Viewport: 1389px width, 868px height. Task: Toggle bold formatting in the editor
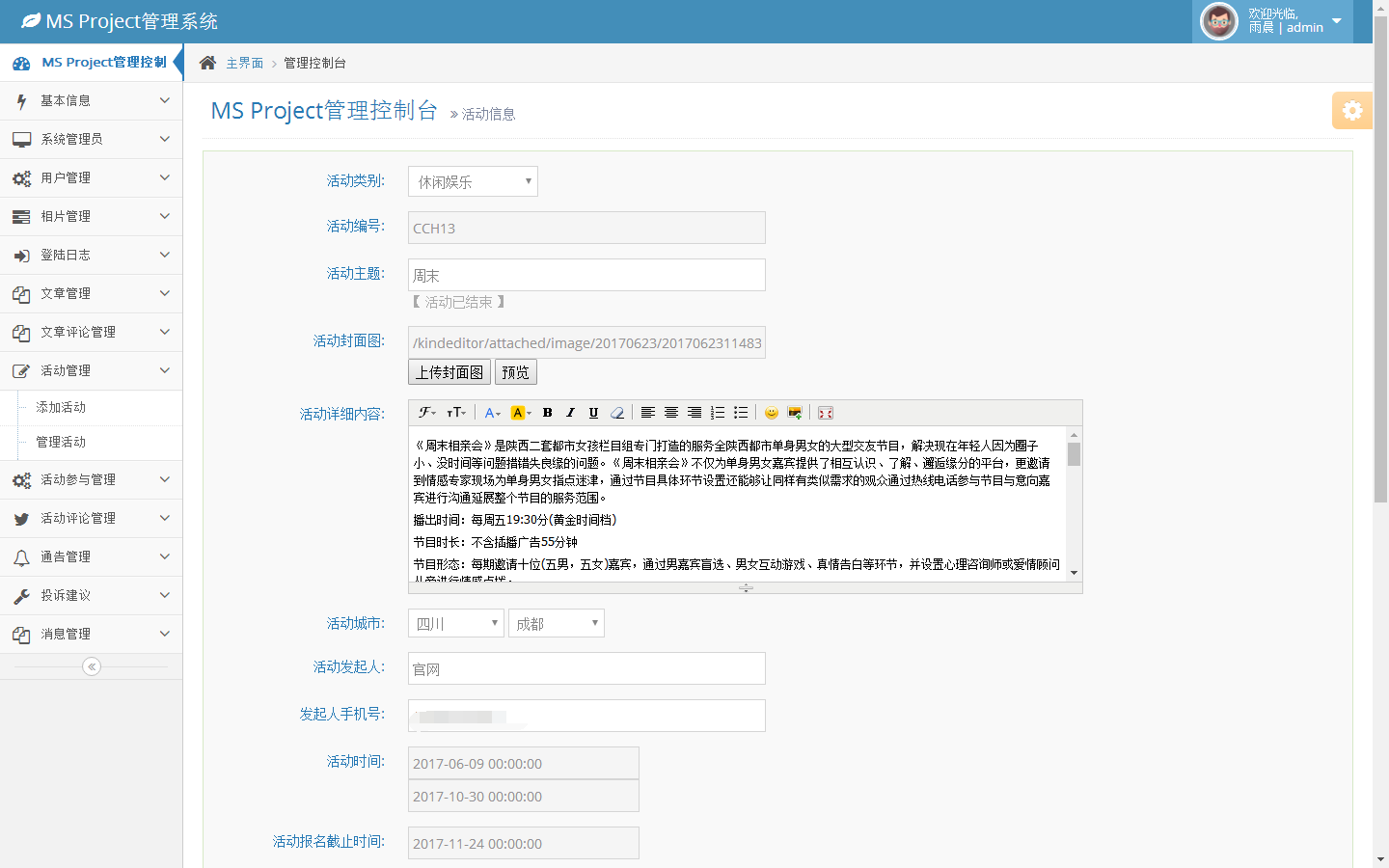tap(547, 413)
